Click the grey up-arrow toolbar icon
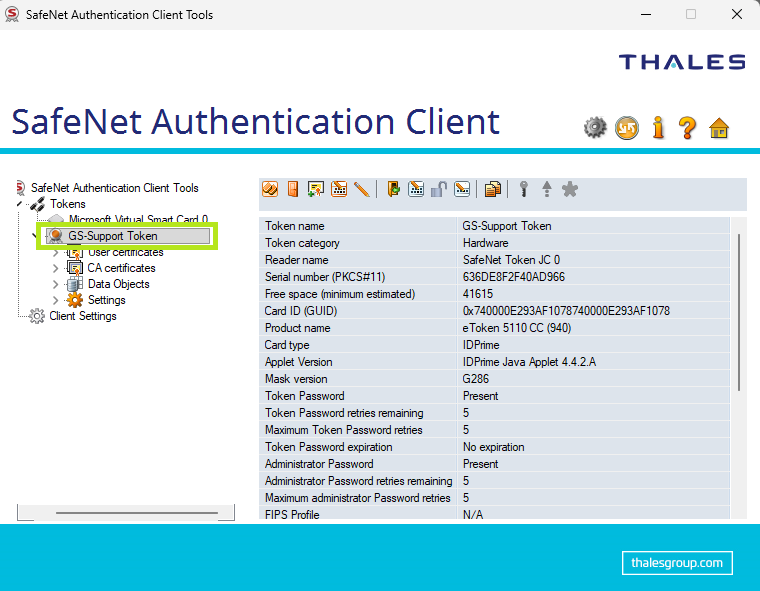 coord(547,189)
